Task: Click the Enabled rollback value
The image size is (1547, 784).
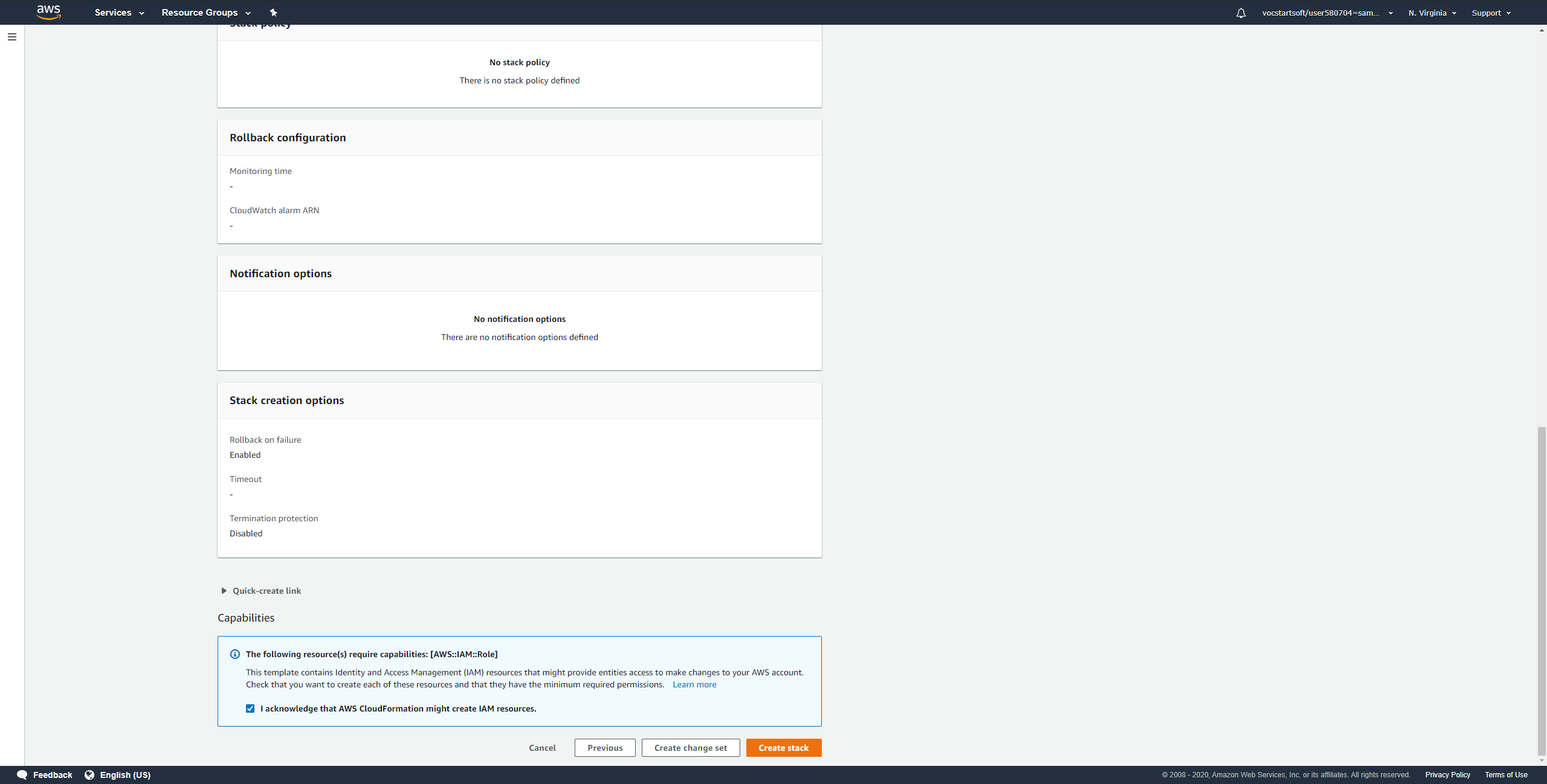Action: pos(245,455)
